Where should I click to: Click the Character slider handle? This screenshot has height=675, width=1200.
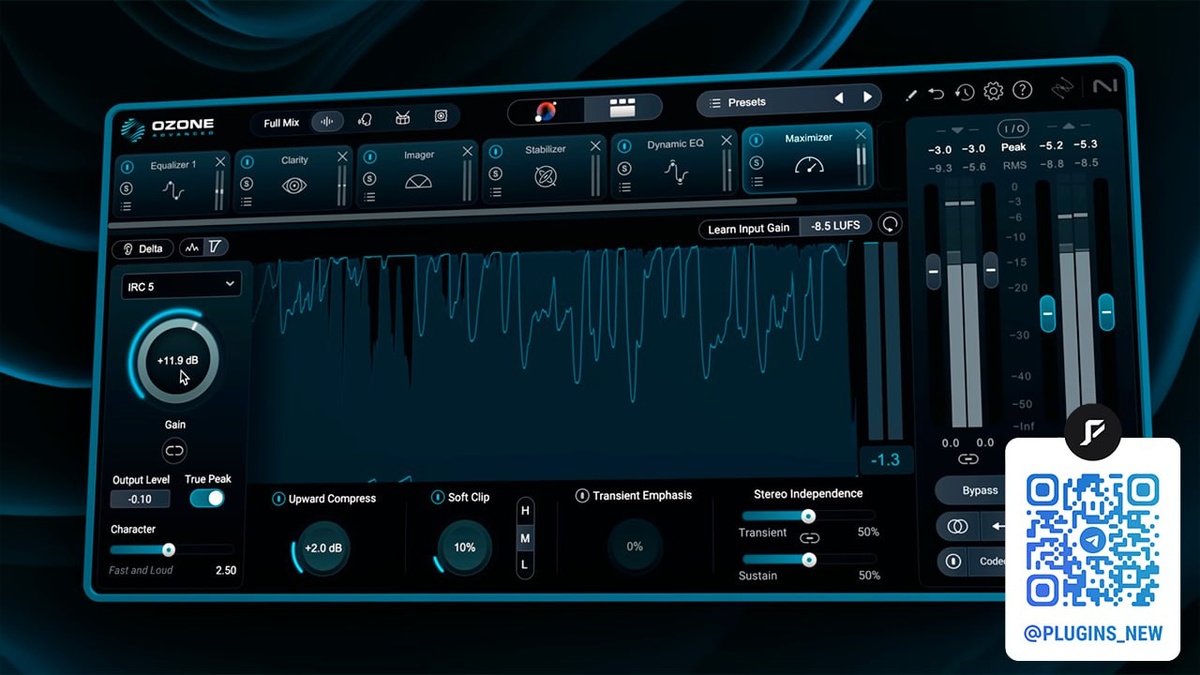click(168, 549)
